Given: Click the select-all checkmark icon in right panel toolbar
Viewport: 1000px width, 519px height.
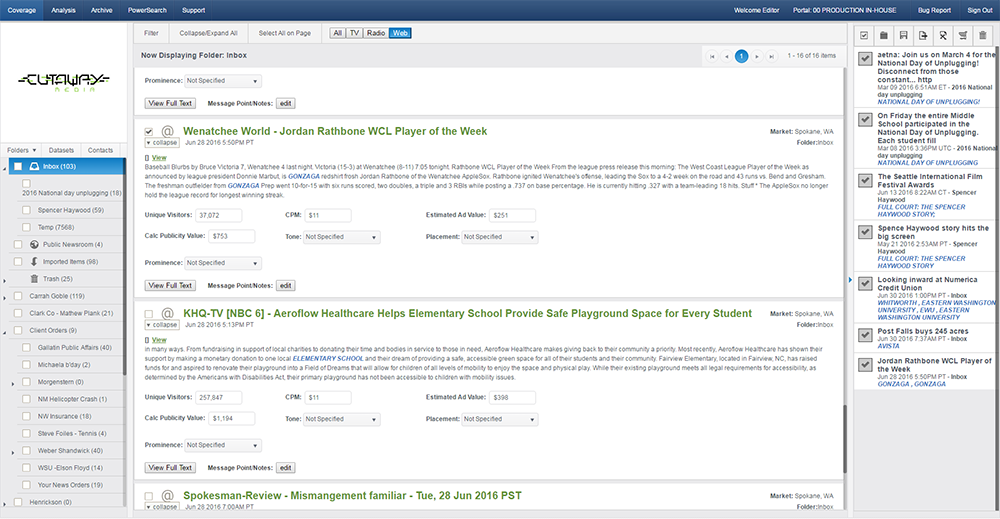Looking at the screenshot, I should [x=864, y=36].
